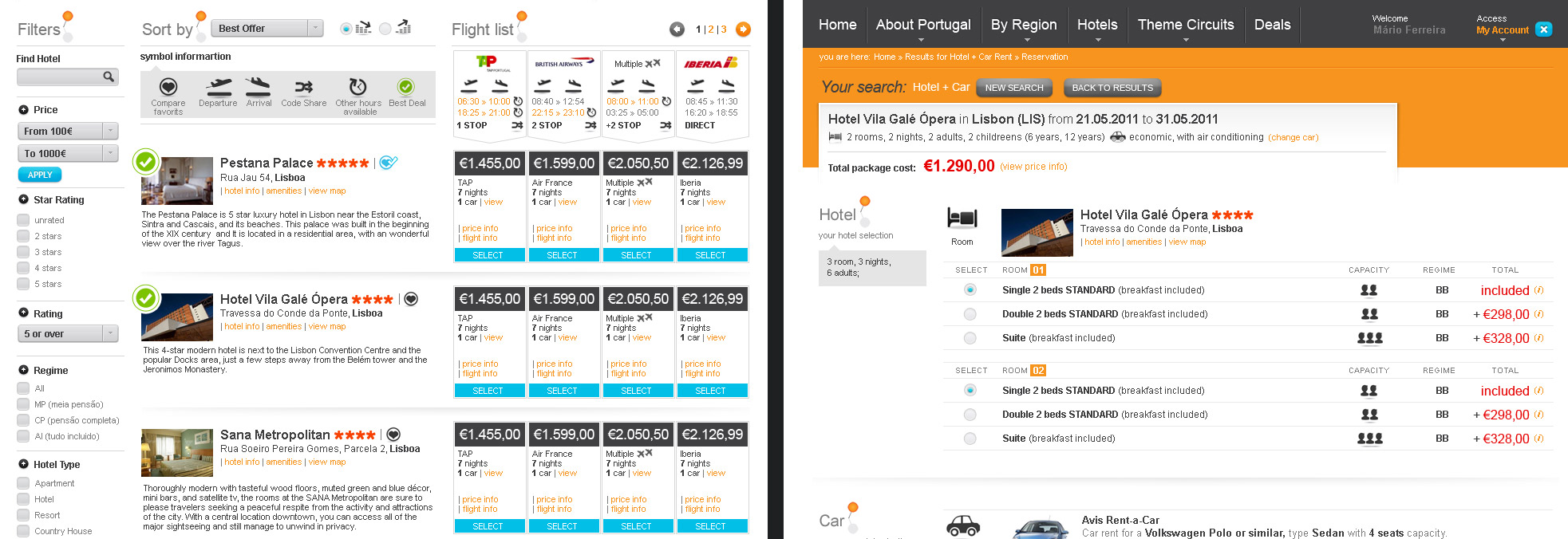This screenshot has height=539, width=1568.
Task: Click the Code Share shuffle icon in legend
Action: tap(303, 87)
